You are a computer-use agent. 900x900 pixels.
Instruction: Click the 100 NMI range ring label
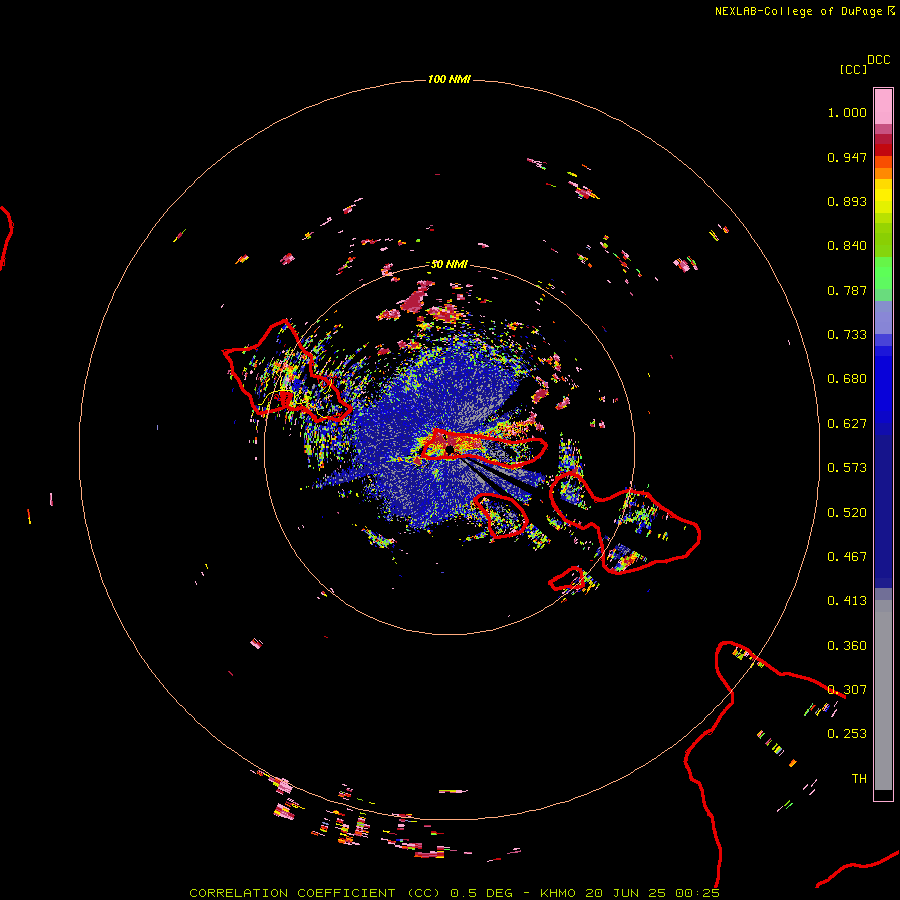point(449,79)
